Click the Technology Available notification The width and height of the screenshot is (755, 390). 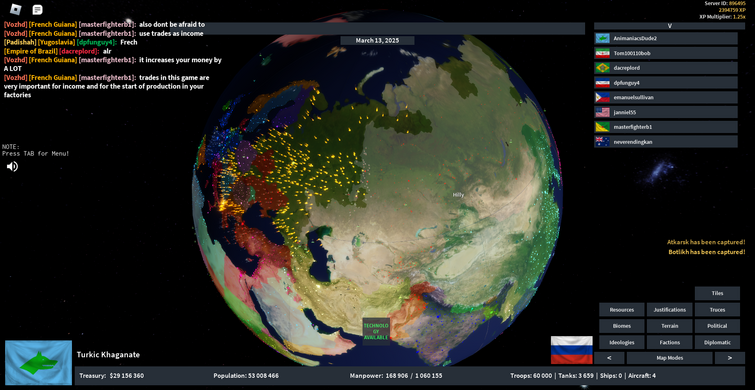(376, 332)
